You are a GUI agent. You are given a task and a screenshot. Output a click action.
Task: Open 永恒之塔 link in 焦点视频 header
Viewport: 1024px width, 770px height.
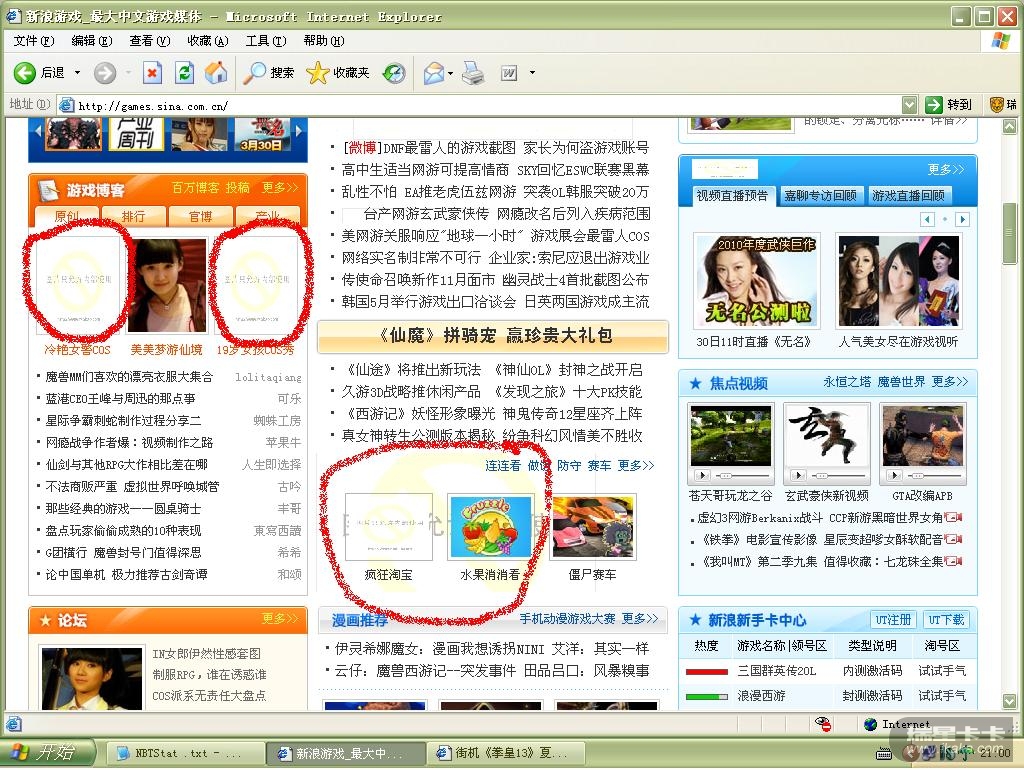click(847, 382)
